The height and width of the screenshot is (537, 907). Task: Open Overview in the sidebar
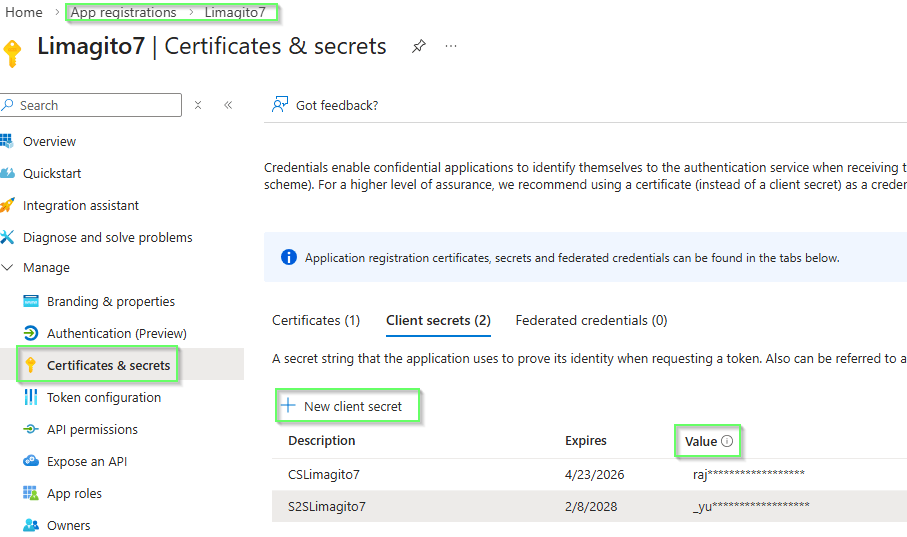click(x=49, y=142)
